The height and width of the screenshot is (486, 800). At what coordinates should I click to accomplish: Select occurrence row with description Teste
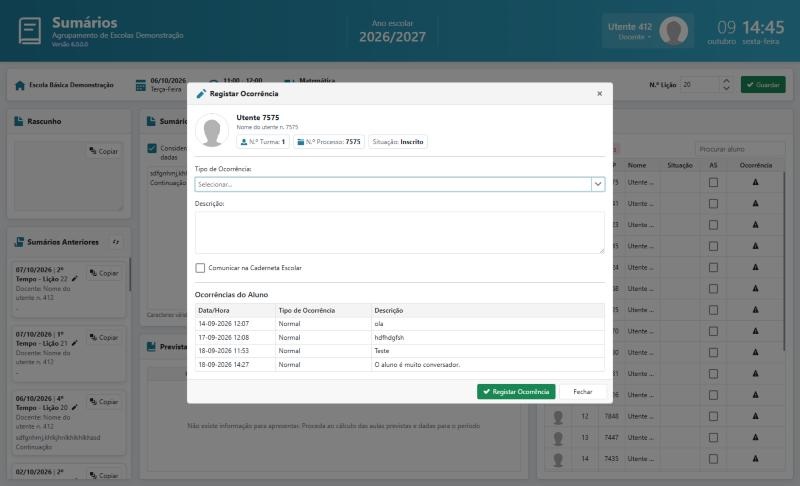click(x=399, y=351)
